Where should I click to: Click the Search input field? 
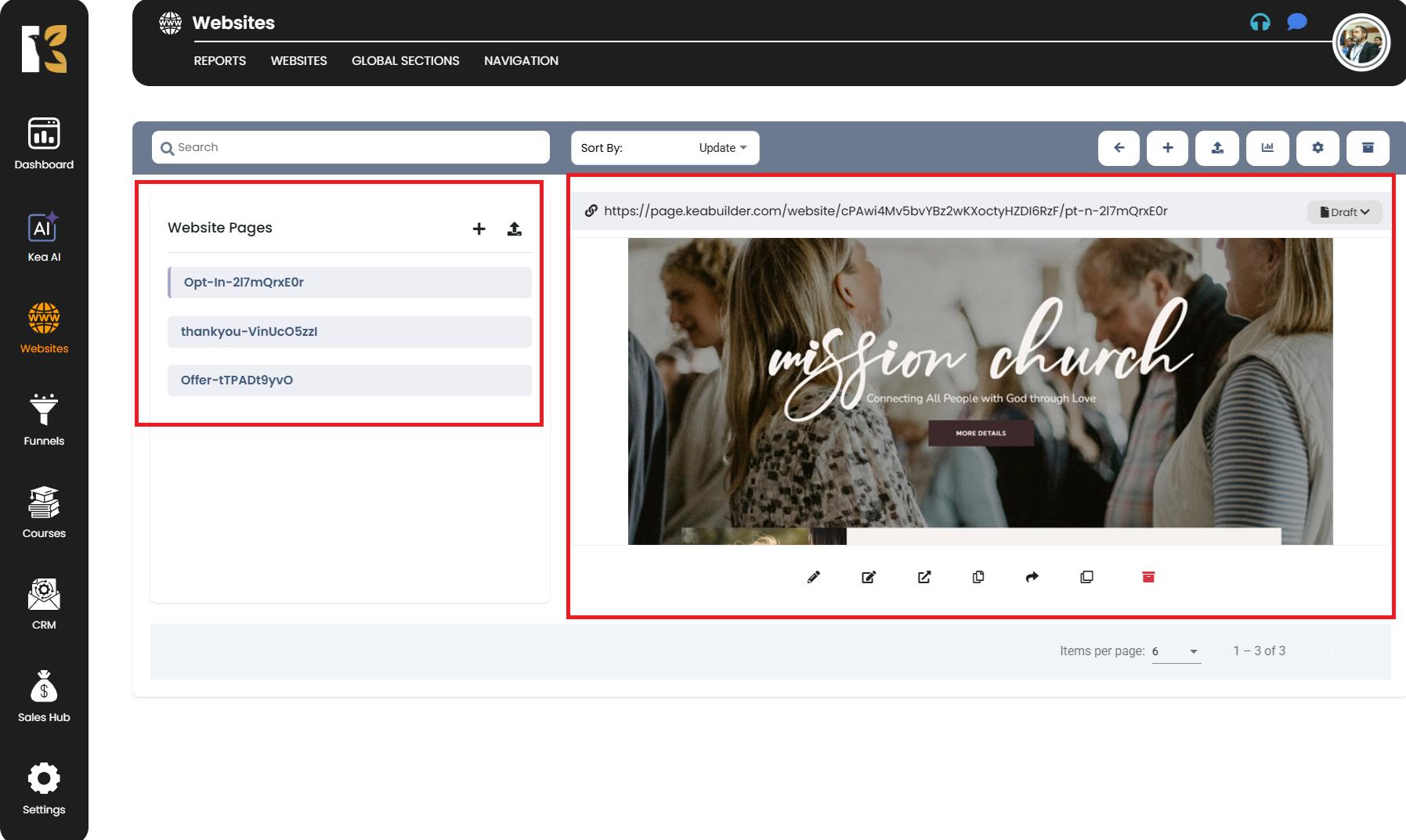(x=351, y=147)
